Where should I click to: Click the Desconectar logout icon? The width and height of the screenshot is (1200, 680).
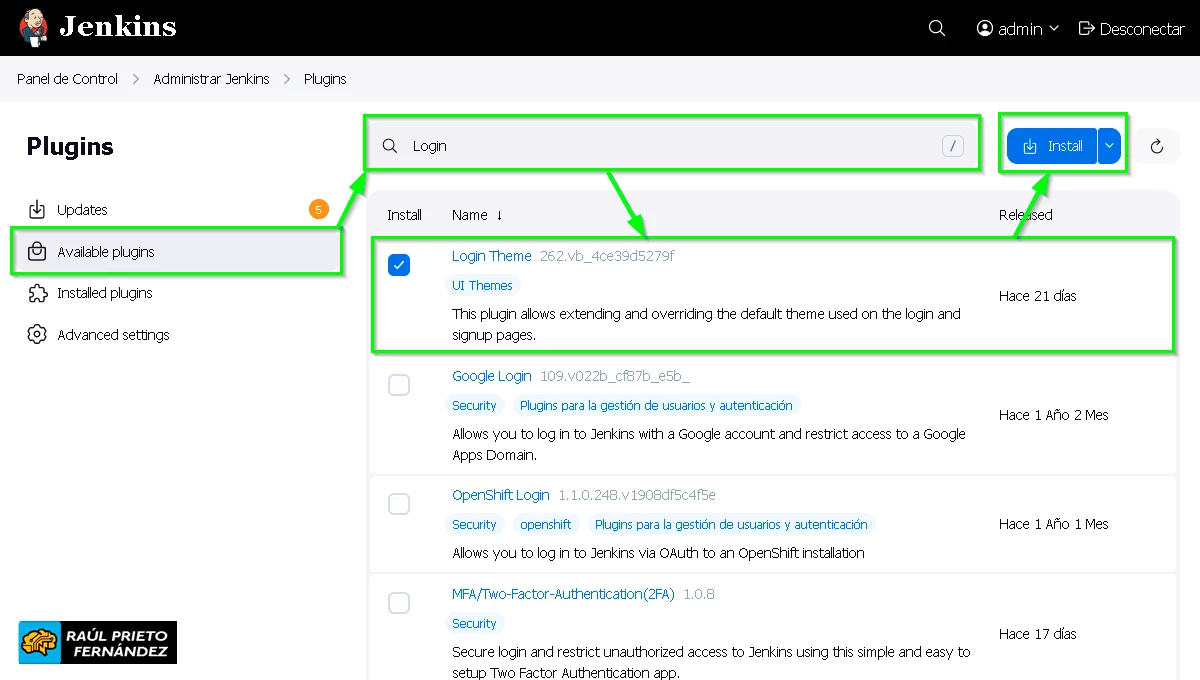click(1087, 29)
